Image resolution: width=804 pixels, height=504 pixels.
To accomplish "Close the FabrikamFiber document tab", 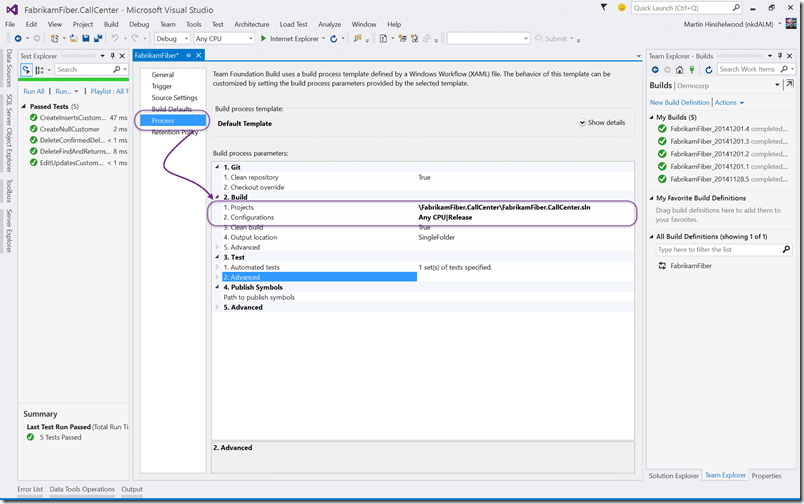I will 198,55.
